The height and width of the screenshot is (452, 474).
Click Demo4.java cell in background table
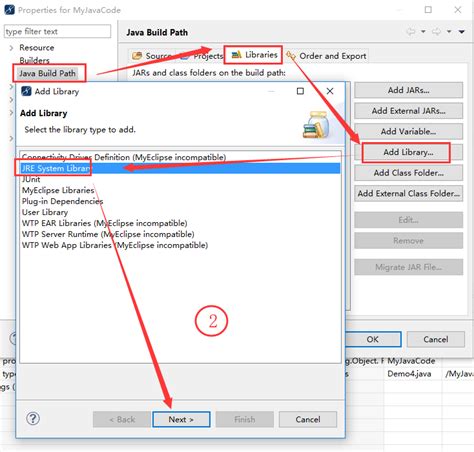tap(409, 374)
